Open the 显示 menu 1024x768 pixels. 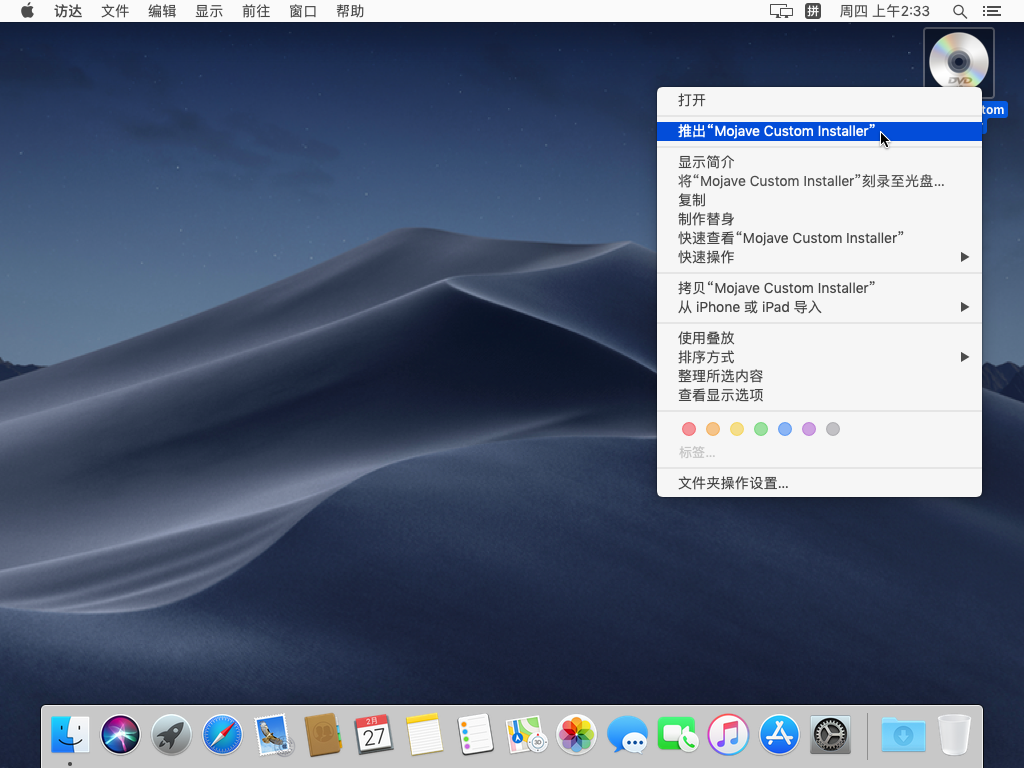[x=209, y=11]
